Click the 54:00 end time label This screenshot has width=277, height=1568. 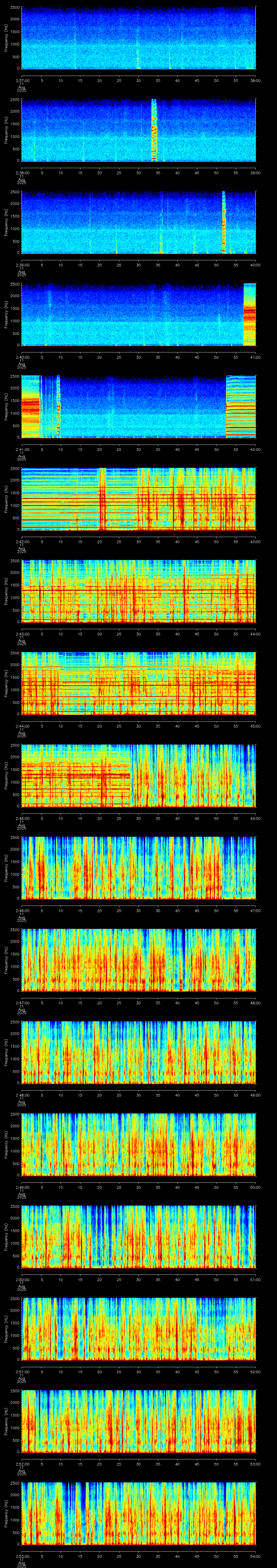[x=256, y=1556]
